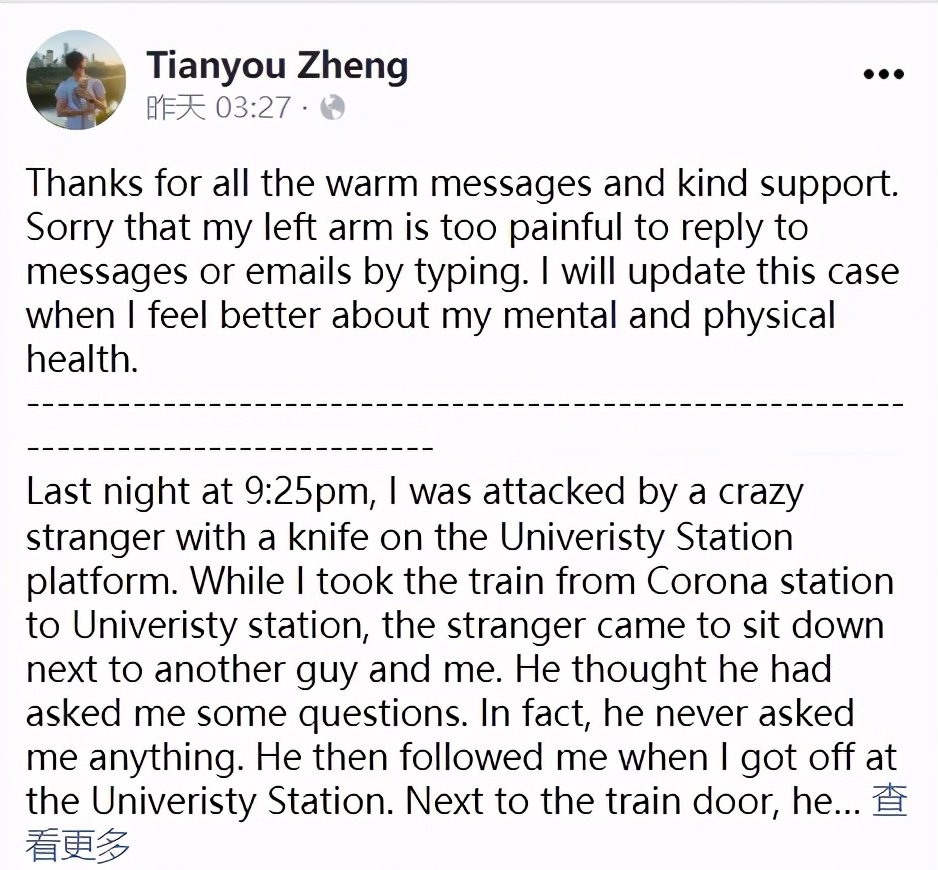Screen dimensions: 938x870
Task: Click the first dashed separator line
Action: 465,404
